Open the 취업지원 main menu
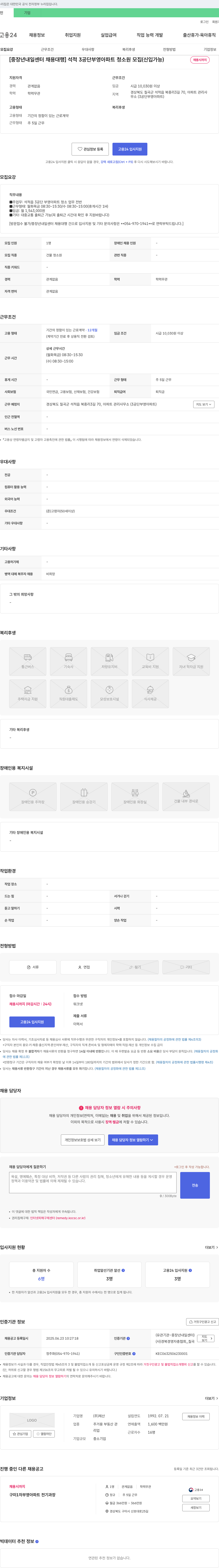 click(x=73, y=35)
